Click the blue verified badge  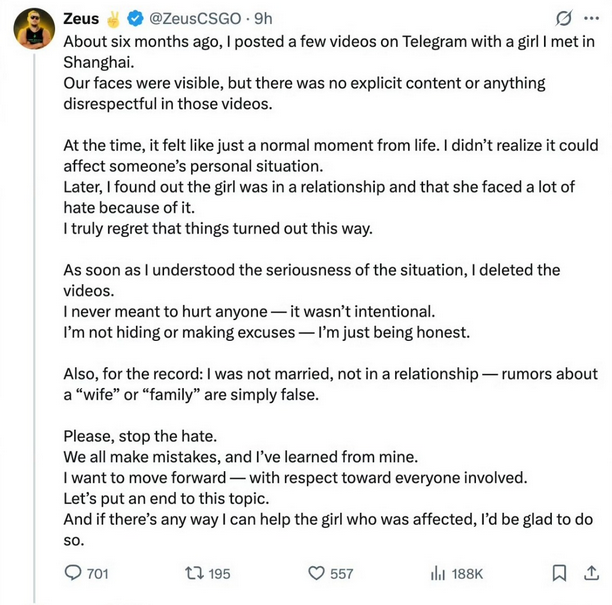pos(135,19)
